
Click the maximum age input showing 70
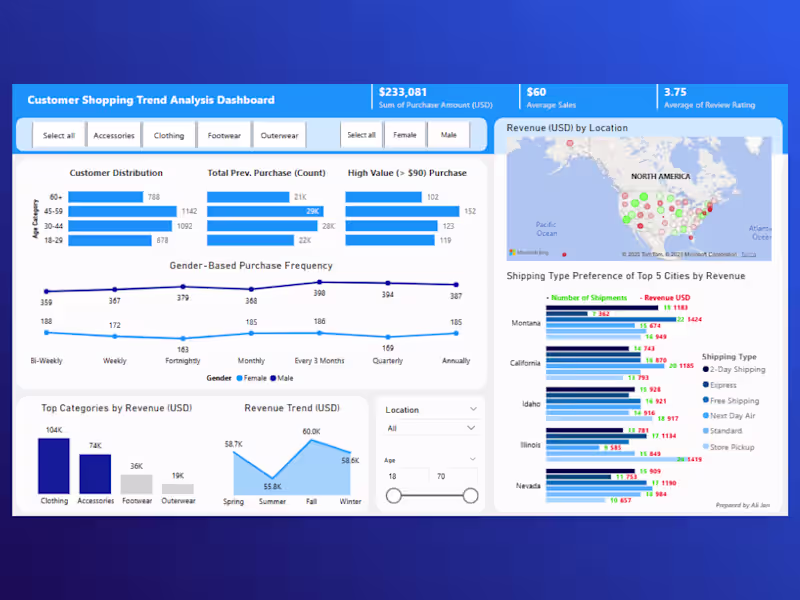coord(455,476)
